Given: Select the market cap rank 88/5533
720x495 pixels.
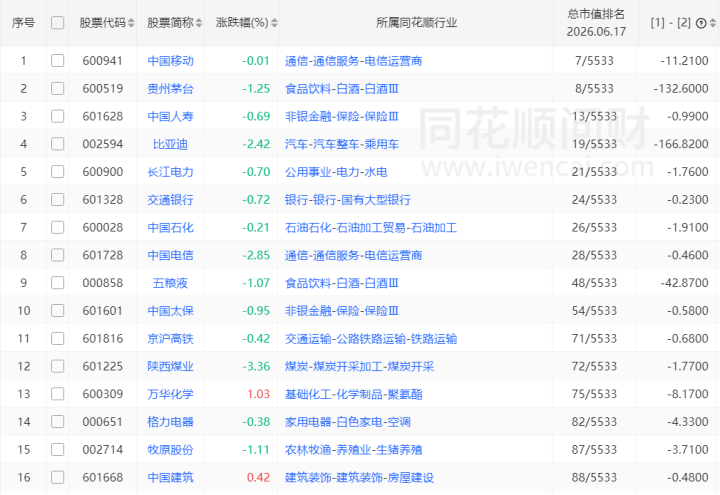Looking at the screenshot, I should click(594, 478).
